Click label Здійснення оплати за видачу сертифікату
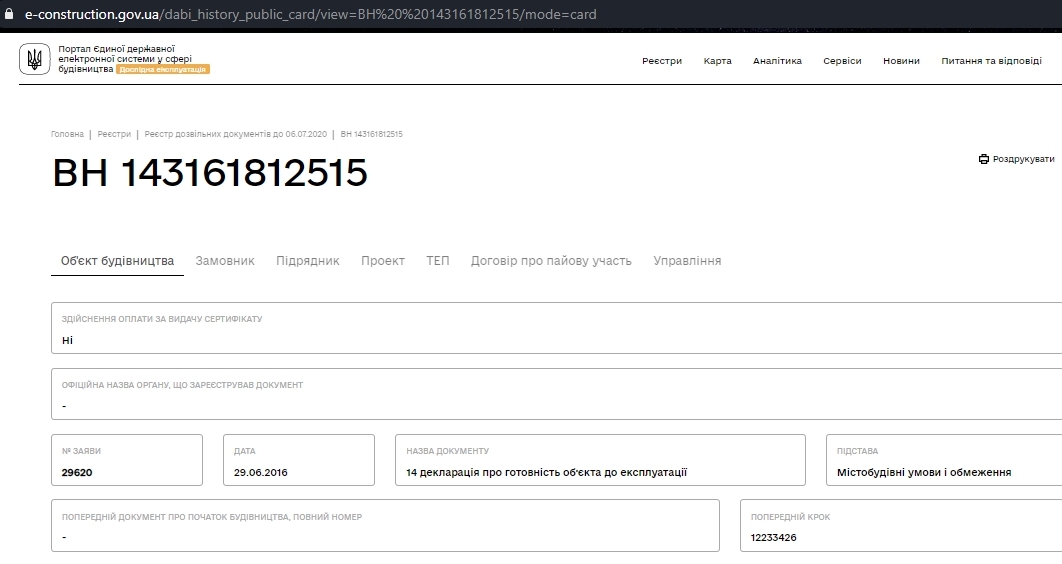This screenshot has height=564, width=1062. [162, 319]
